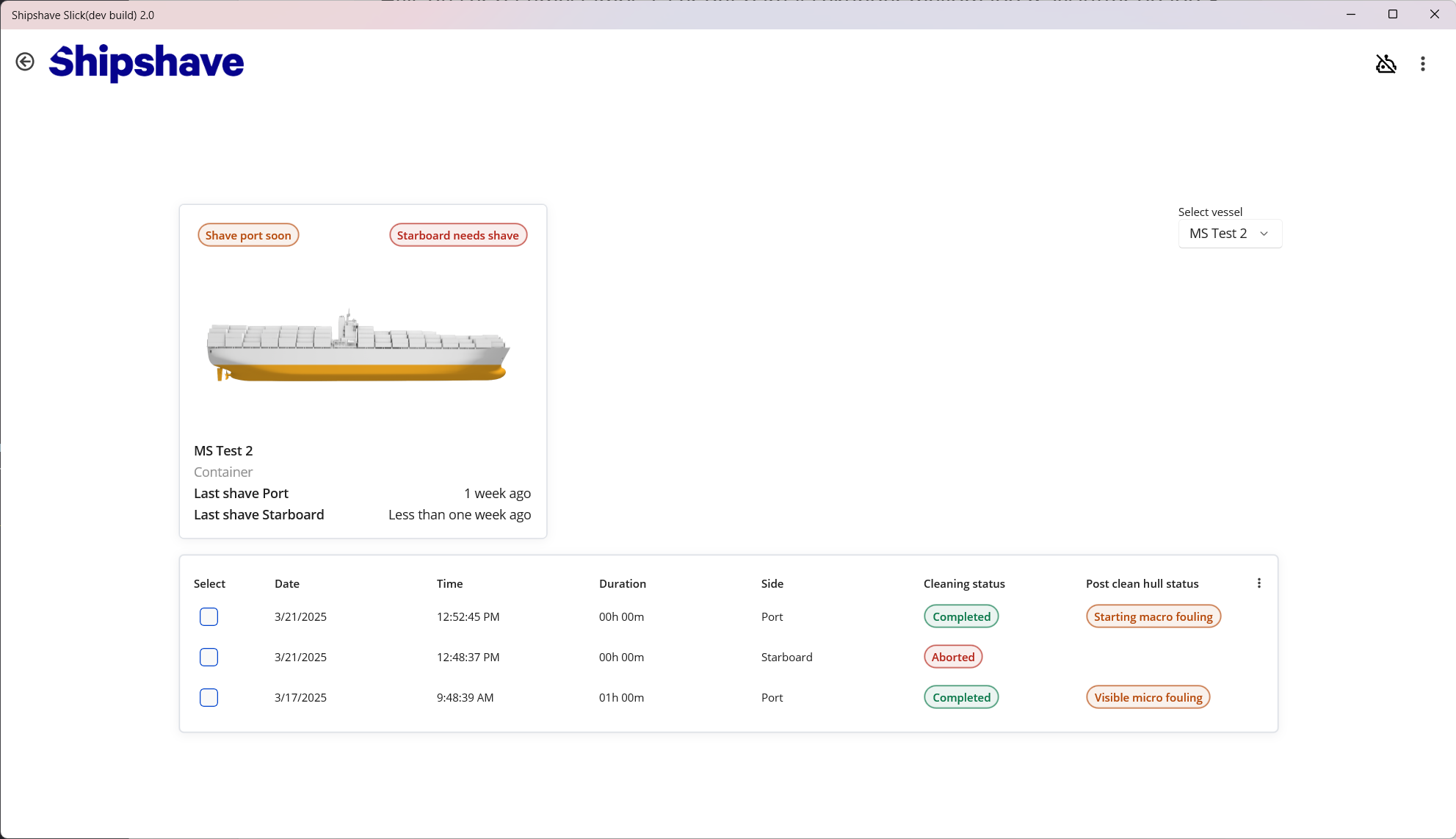This screenshot has width=1456, height=839.
Task: Click the 'Shave port soon' badge
Action: [248, 235]
